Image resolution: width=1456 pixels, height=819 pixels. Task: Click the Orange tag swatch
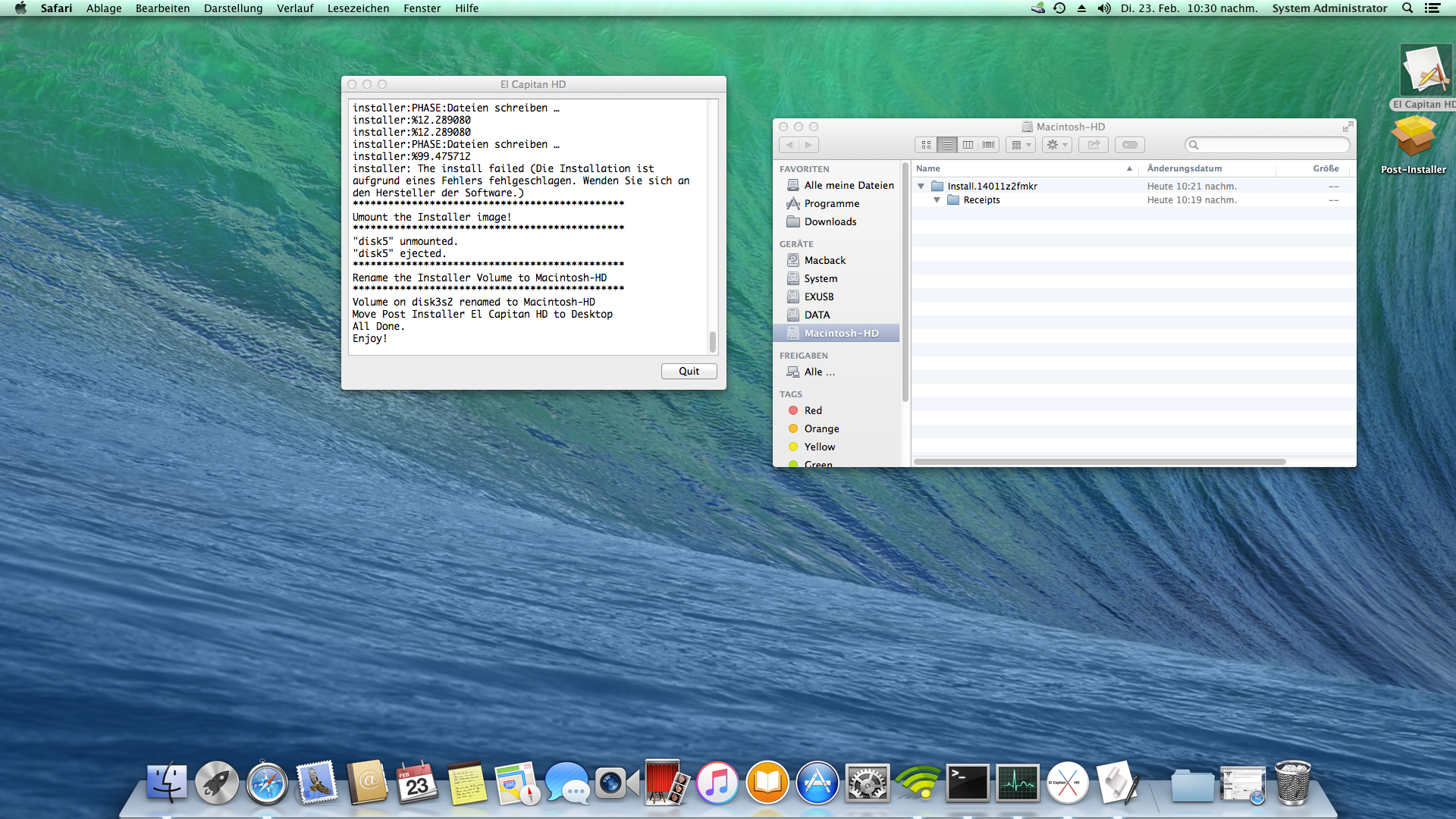tap(793, 428)
